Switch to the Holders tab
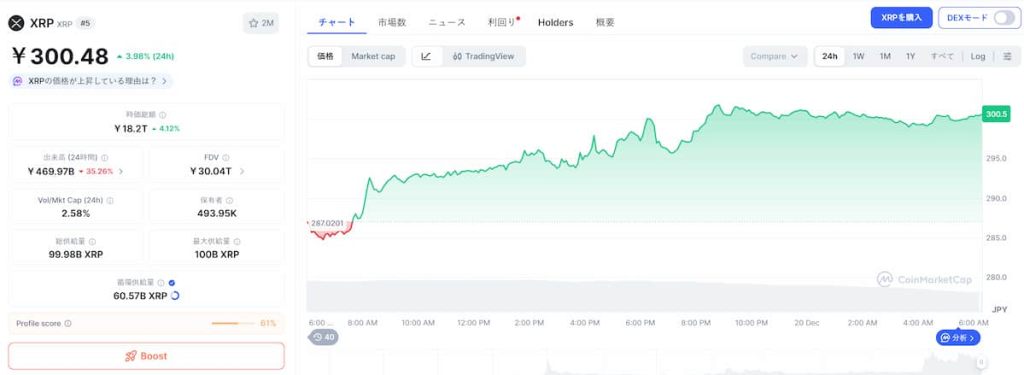This screenshot has width=1024, height=375. pos(556,22)
